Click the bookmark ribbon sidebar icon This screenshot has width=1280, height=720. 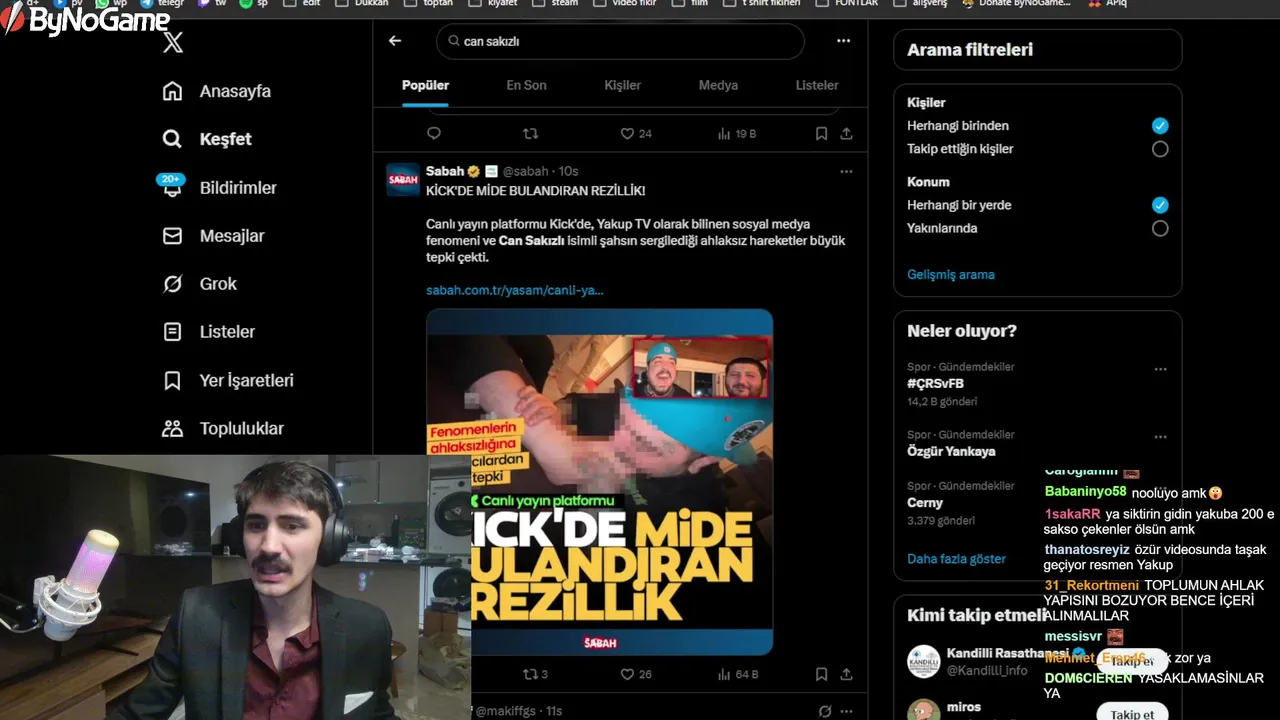point(172,380)
